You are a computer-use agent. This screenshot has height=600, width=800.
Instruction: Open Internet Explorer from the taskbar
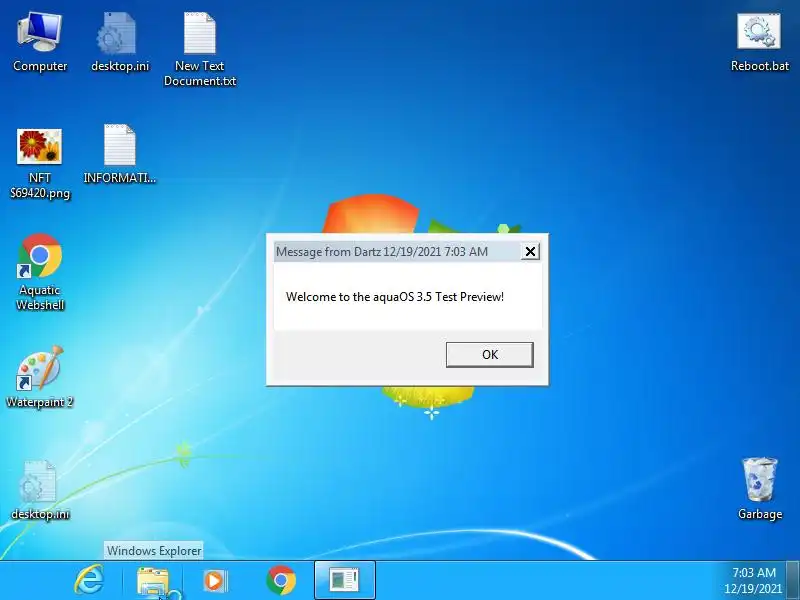click(x=89, y=580)
